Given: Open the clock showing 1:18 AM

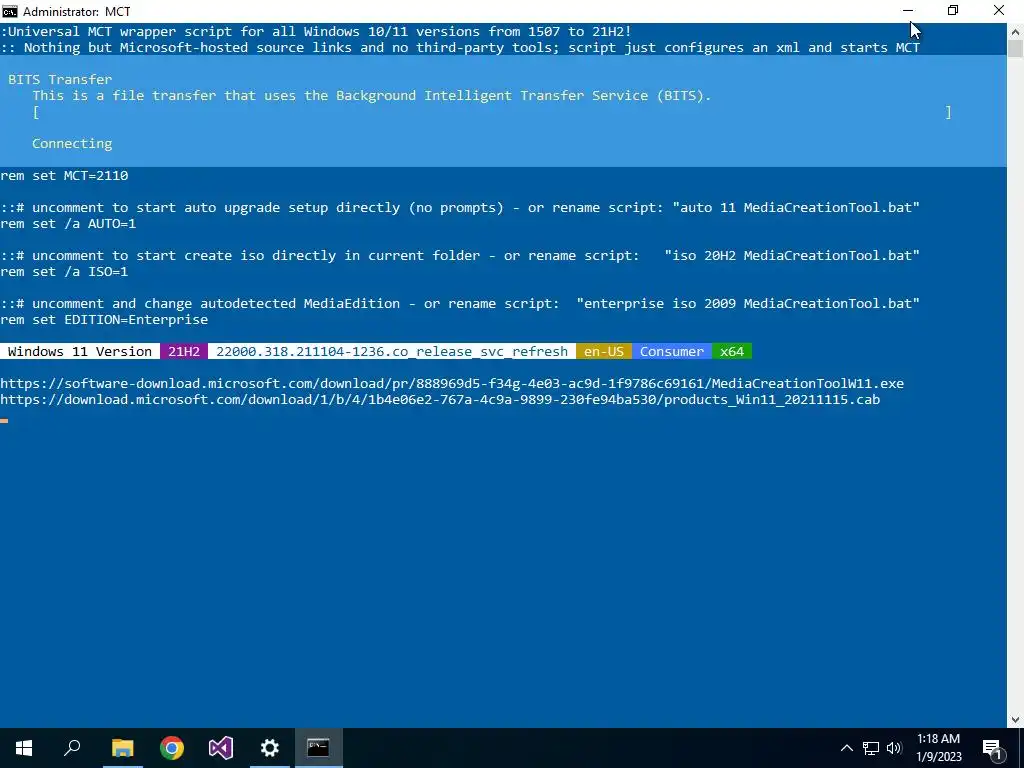Looking at the screenshot, I should pos(938,748).
